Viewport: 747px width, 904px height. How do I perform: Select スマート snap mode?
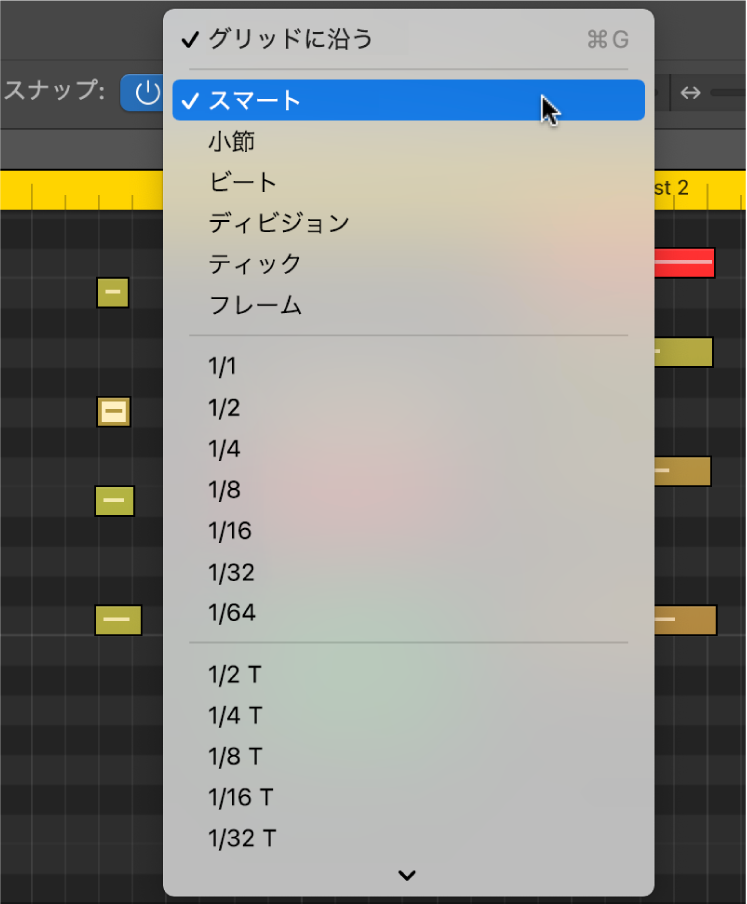click(408, 100)
